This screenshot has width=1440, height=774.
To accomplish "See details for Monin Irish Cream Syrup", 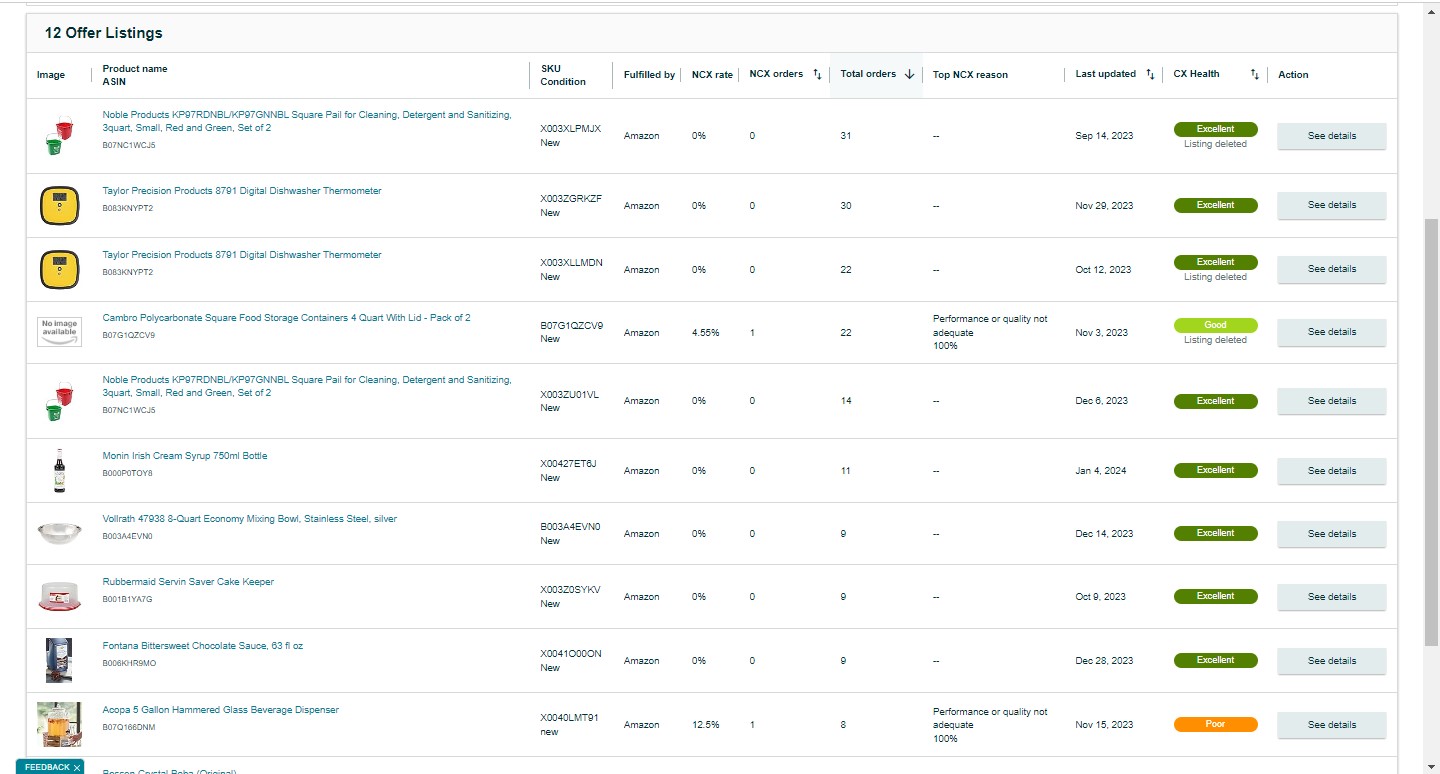I will click(x=1331, y=471).
